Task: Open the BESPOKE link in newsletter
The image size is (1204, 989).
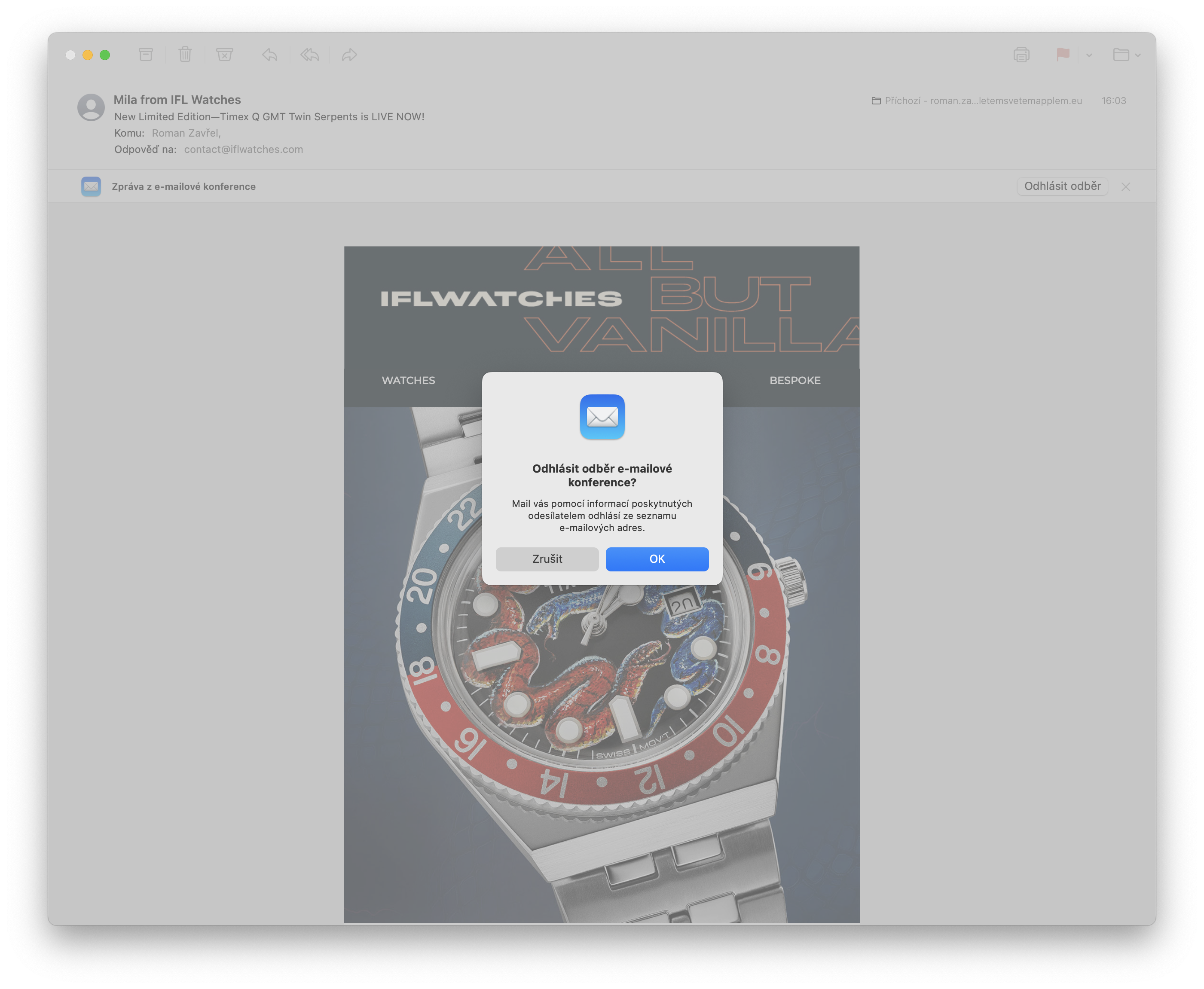Action: (x=795, y=380)
